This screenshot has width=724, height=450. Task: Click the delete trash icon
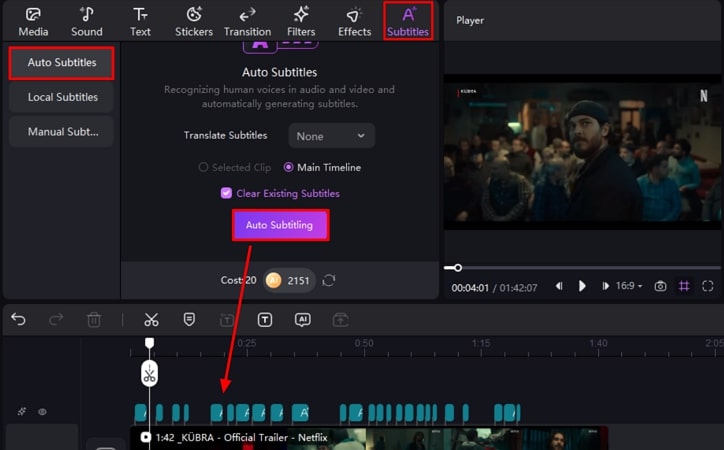tap(94, 319)
